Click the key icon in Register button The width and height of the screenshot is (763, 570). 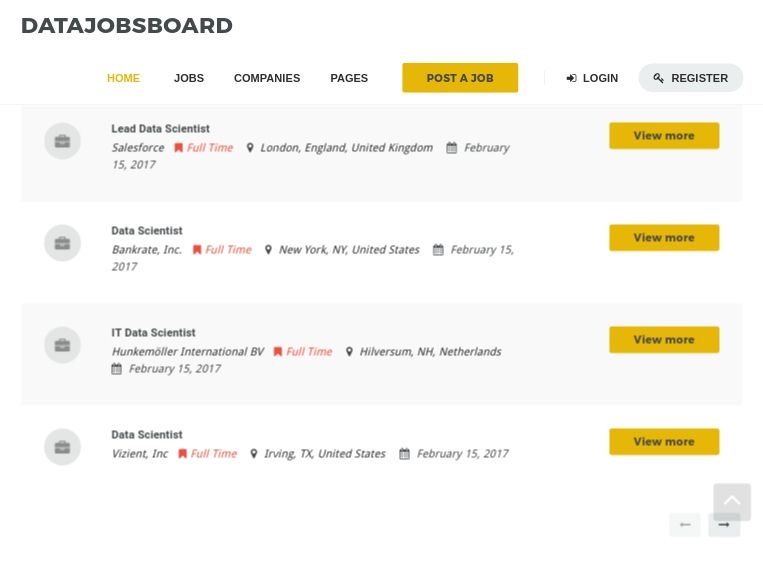pos(658,78)
